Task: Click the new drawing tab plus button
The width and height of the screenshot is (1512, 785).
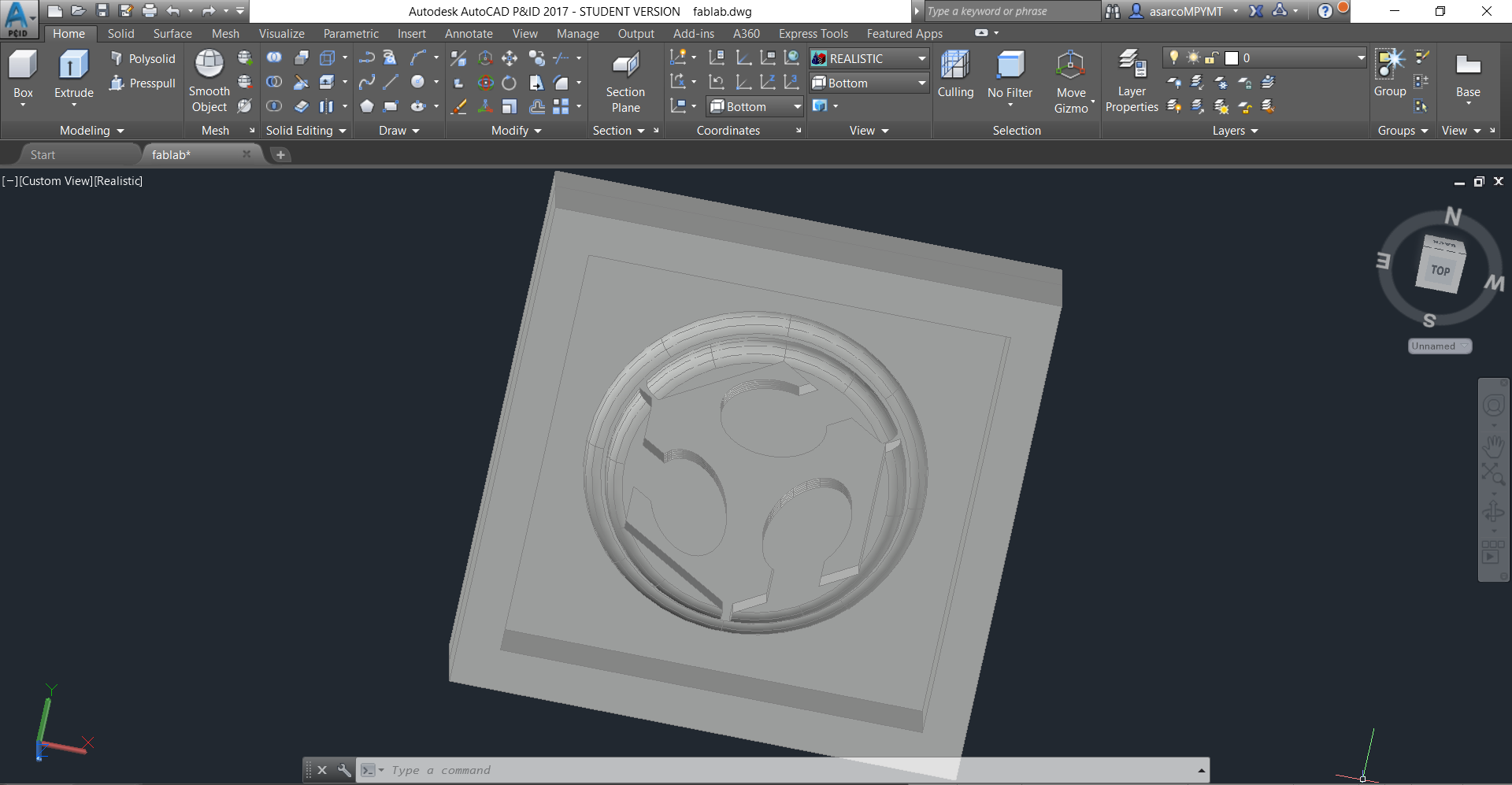Action: [x=280, y=155]
